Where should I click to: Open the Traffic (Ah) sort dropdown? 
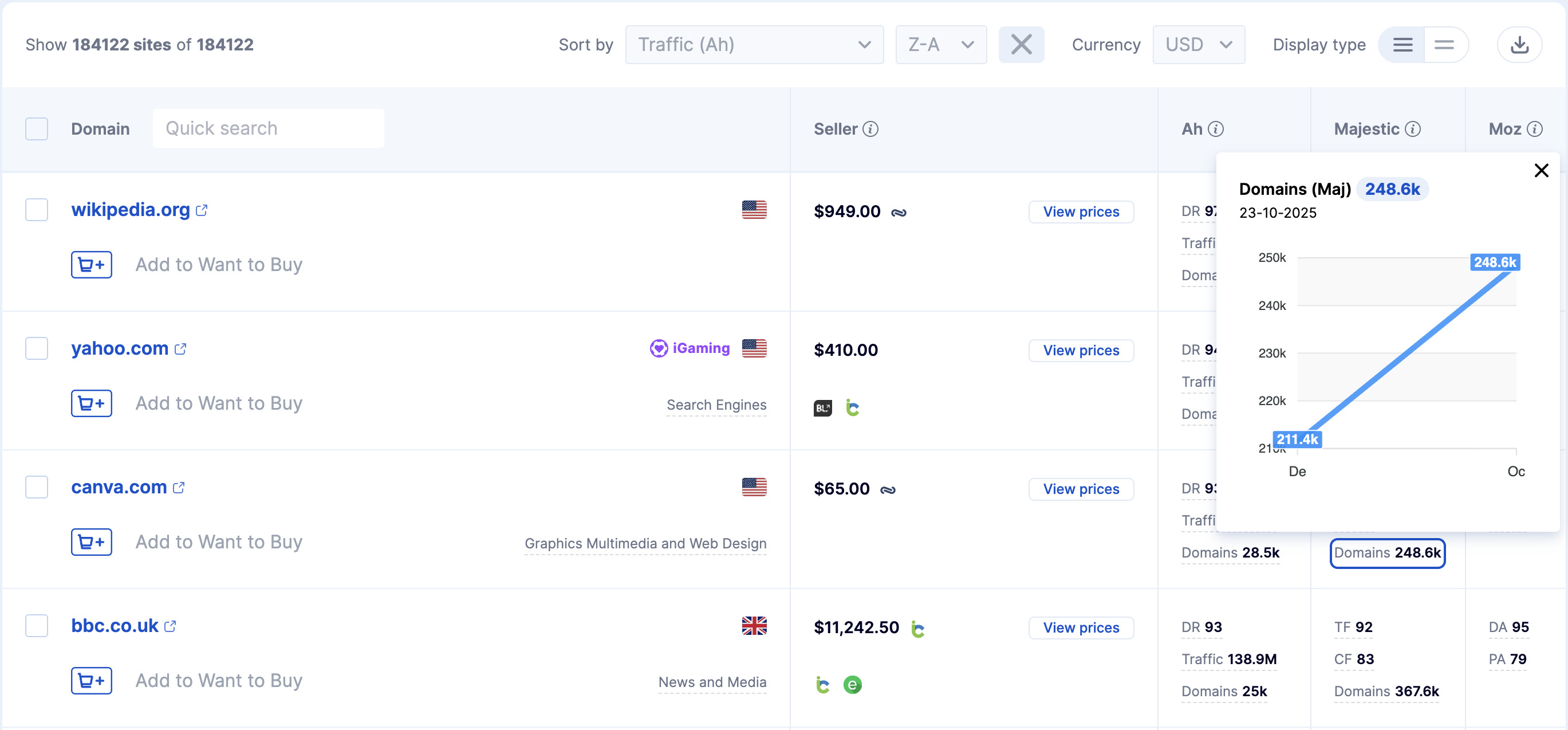[754, 45]
